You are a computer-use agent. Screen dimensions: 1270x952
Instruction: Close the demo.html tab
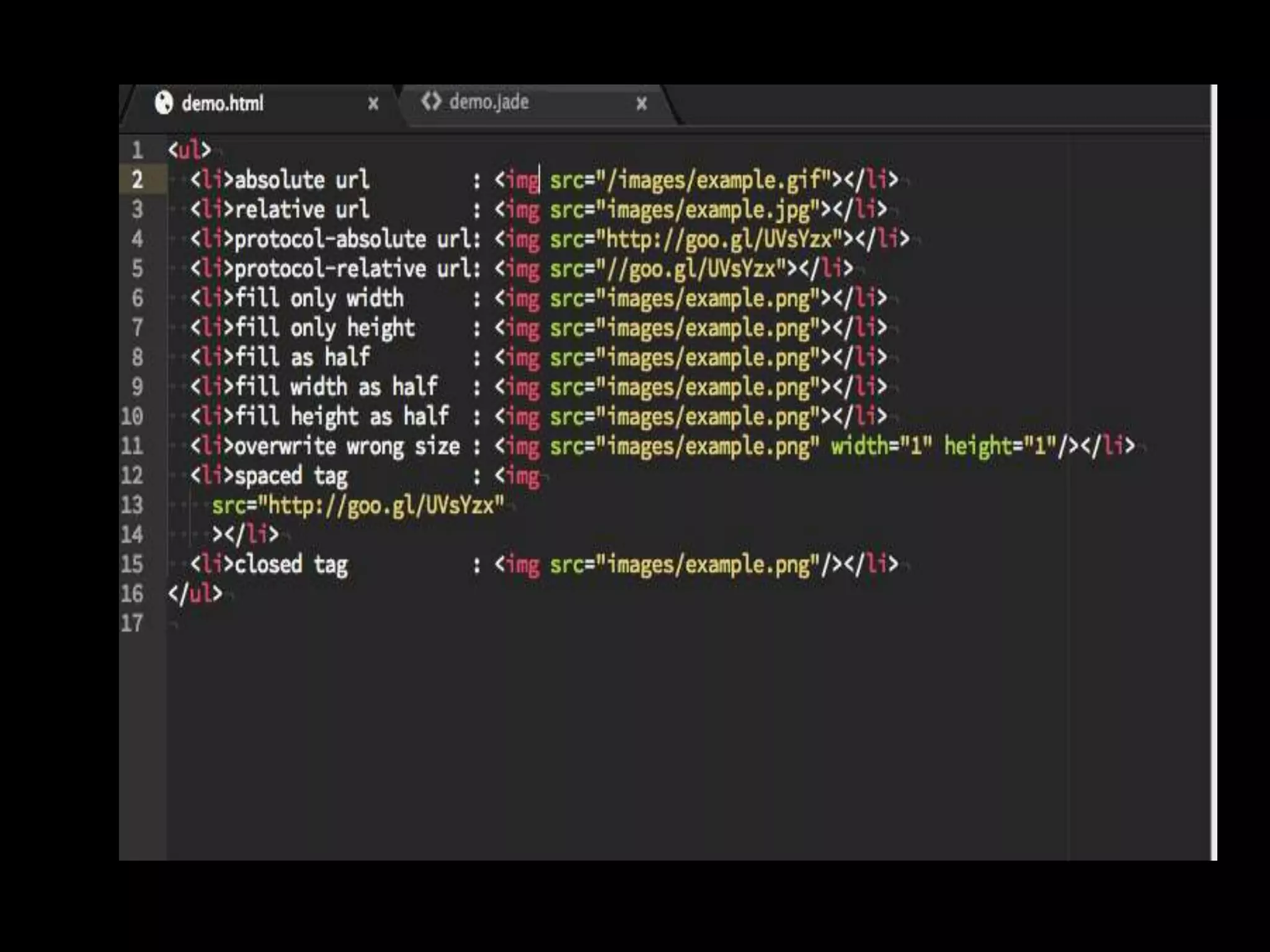click(x=373, y=104)
